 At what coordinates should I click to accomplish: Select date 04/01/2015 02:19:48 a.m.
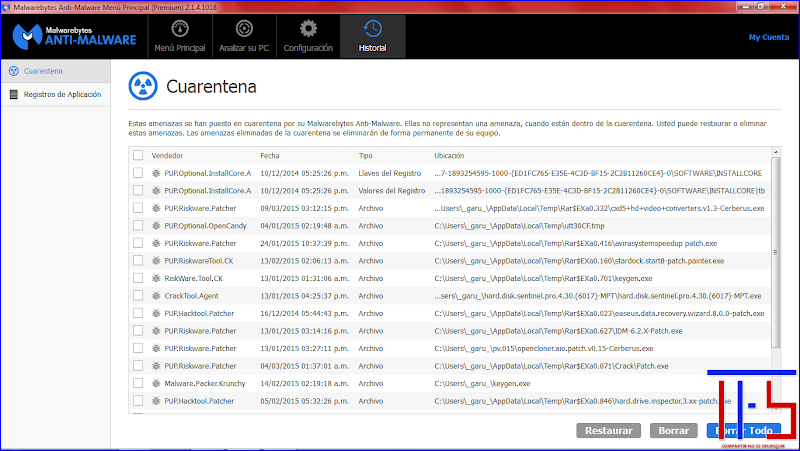(305, 226)
